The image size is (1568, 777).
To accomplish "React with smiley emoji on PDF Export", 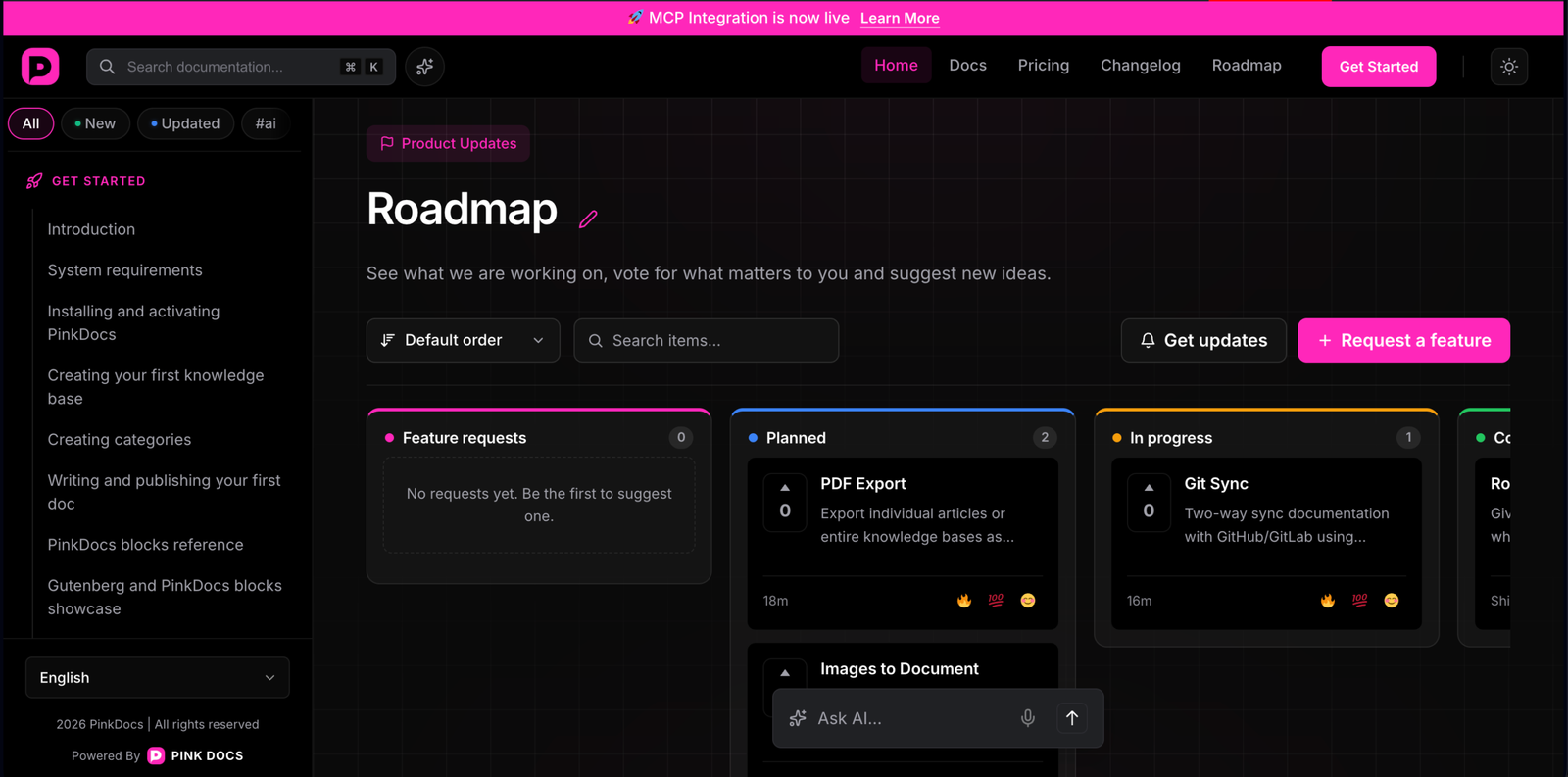I will (x=1028, y=601).
